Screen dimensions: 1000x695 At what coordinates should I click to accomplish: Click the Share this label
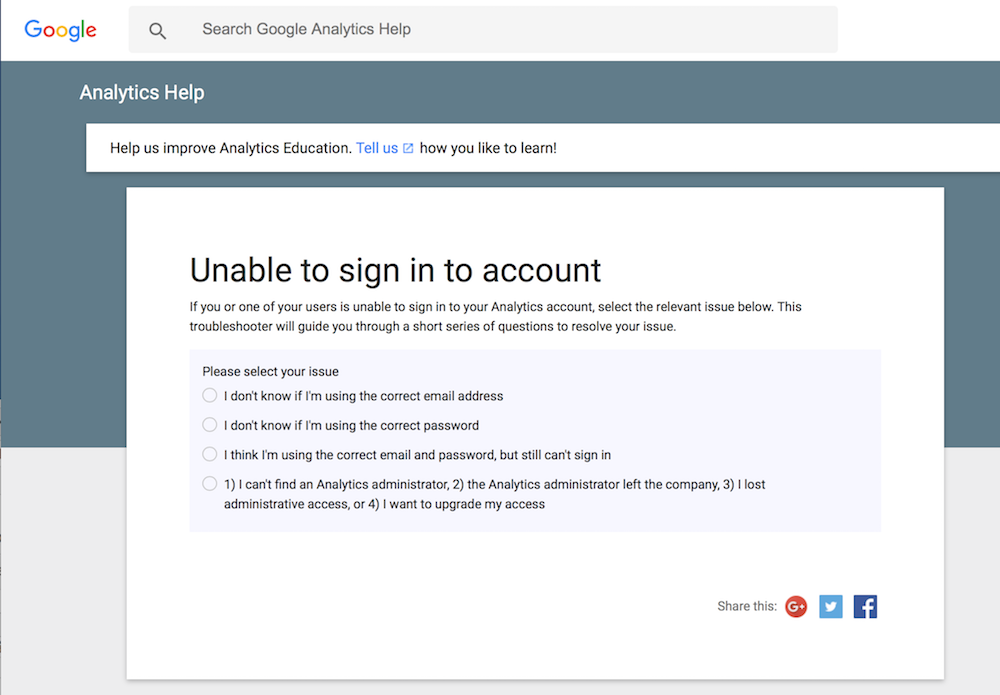coord(747,606)
